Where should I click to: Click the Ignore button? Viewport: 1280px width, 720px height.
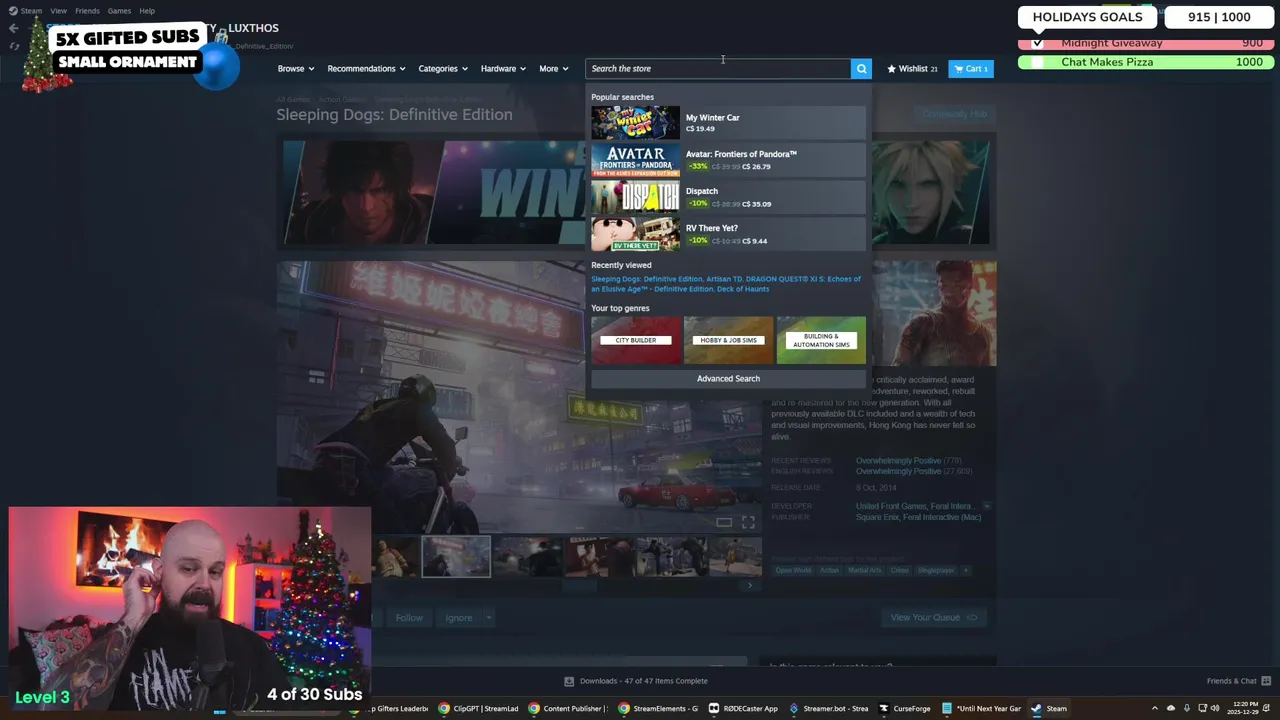click(x=459, y=617)
